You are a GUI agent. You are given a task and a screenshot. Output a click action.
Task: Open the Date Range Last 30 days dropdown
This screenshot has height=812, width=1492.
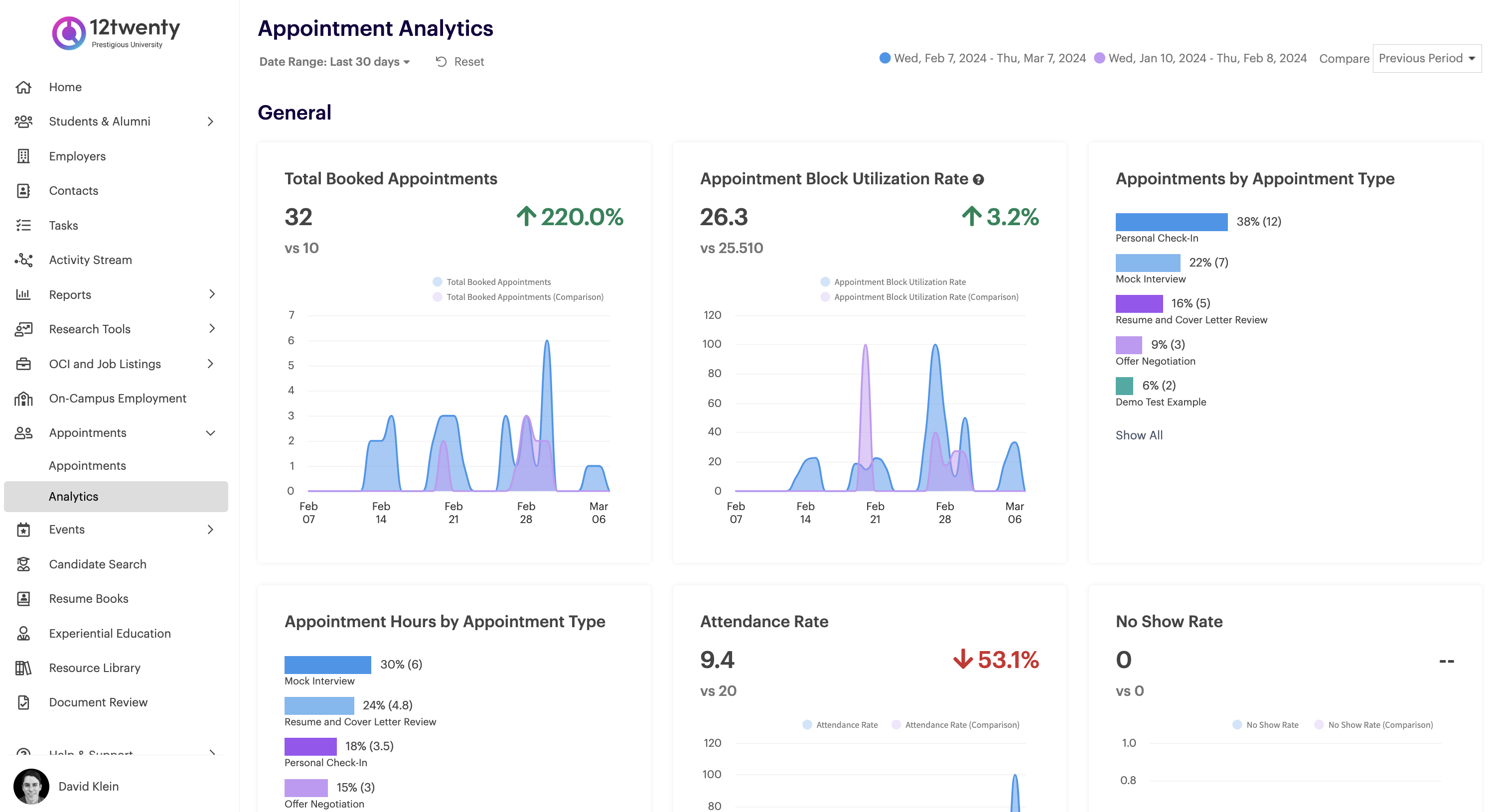(x=335, y=61)
